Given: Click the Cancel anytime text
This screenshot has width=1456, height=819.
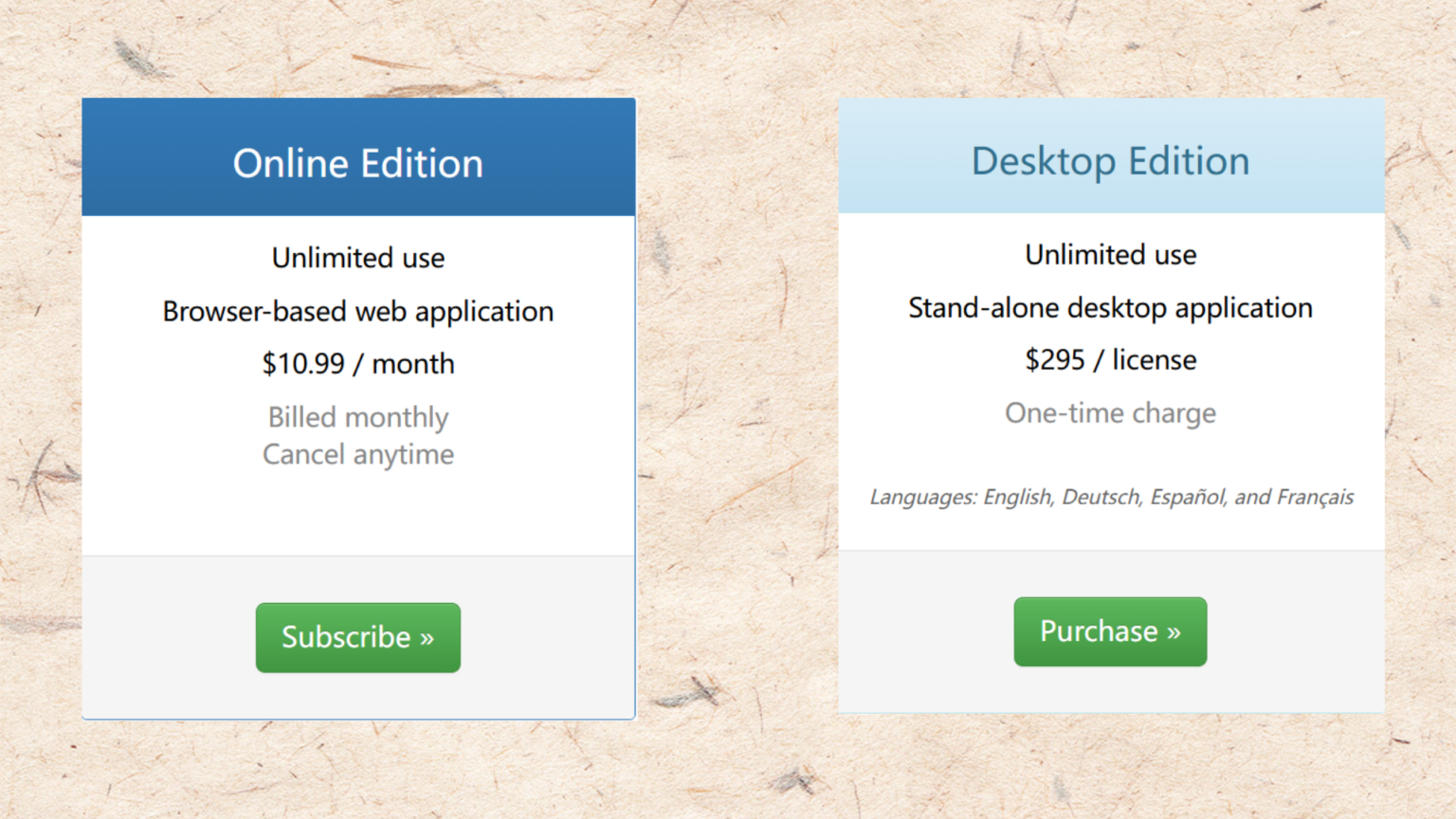Looking at the screenshot, I should [x=357, y=454].
